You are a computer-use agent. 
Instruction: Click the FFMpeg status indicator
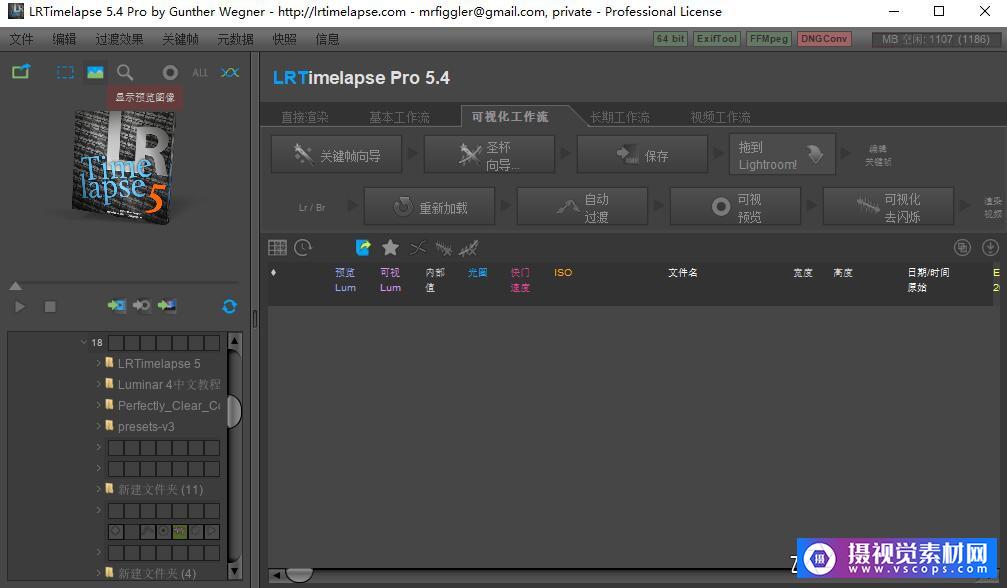click(x=769, y=39)
